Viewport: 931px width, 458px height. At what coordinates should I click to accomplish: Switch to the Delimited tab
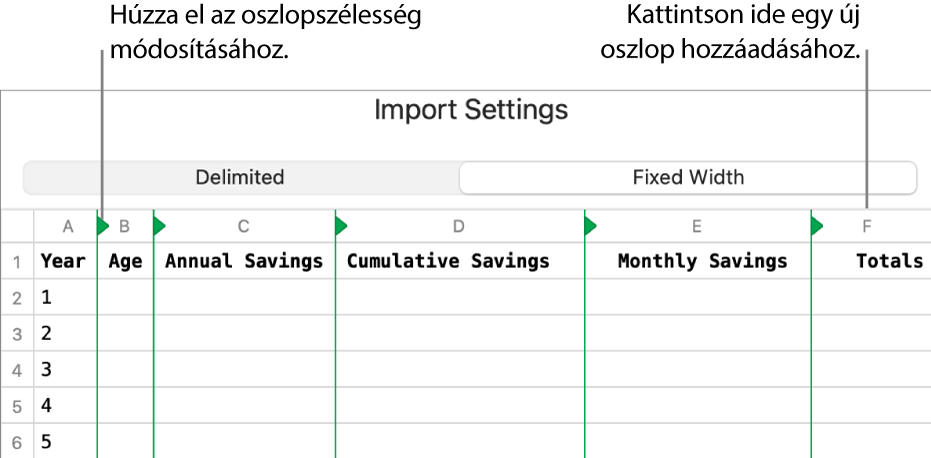pyautogui.click(x=240, y=178)
